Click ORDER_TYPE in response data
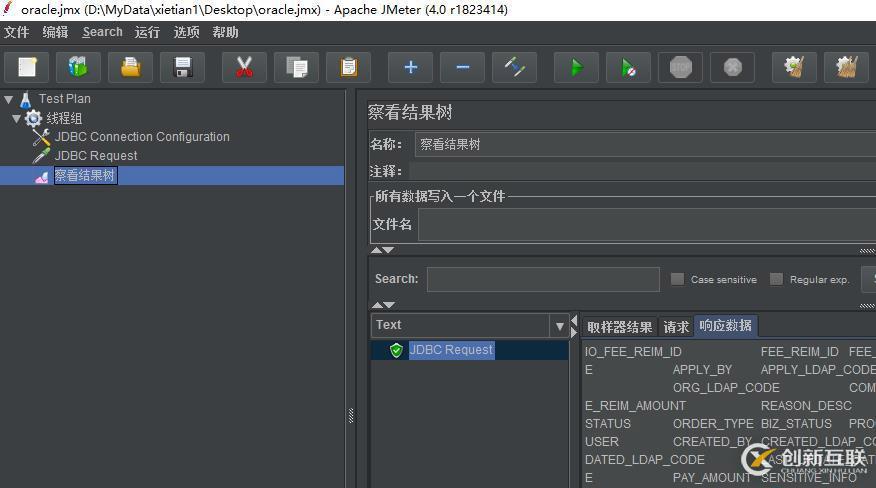 [x=713, y=424]
